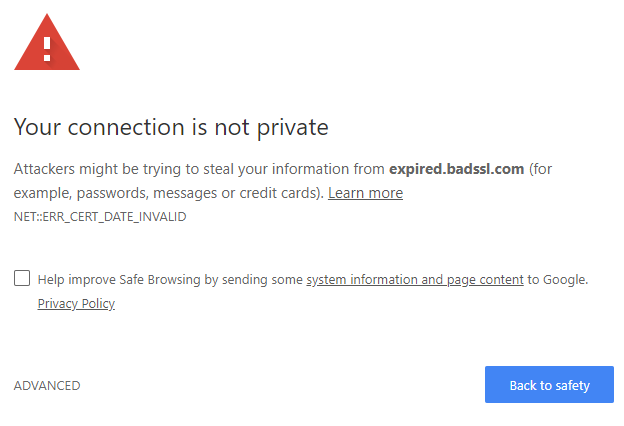
Task: Click the "Your connection is not private" heading
Action: [171, 127]
